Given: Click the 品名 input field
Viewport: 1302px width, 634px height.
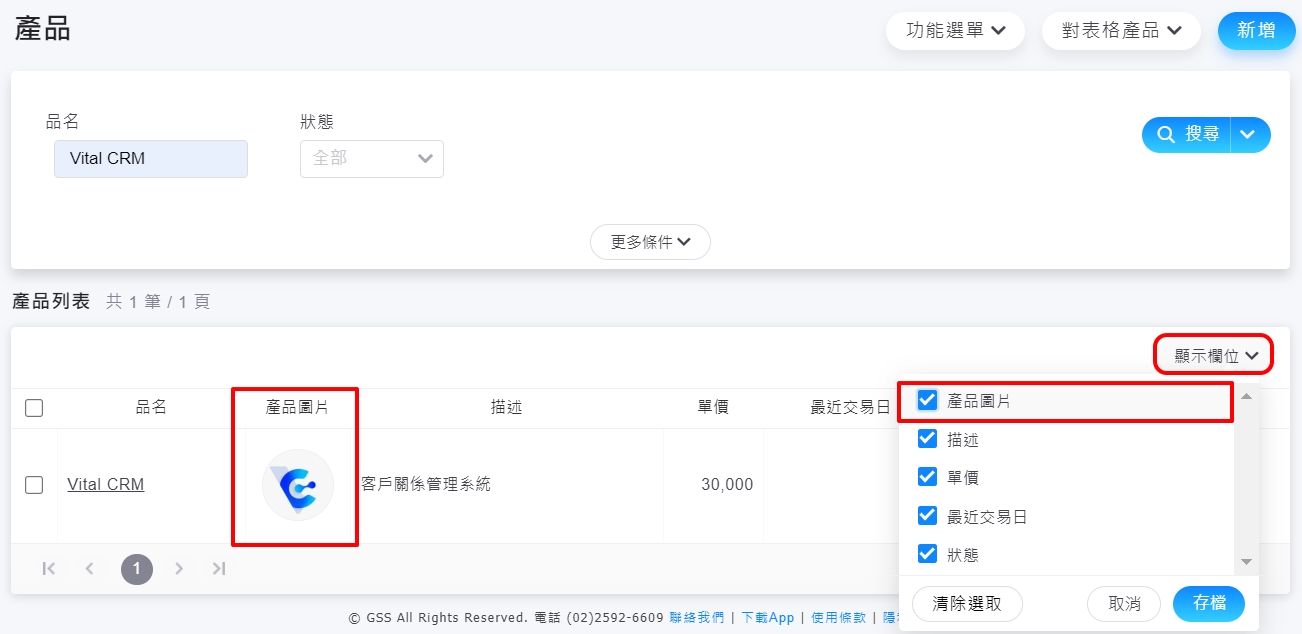Looking at the screenshot, I should coord(151,159).
